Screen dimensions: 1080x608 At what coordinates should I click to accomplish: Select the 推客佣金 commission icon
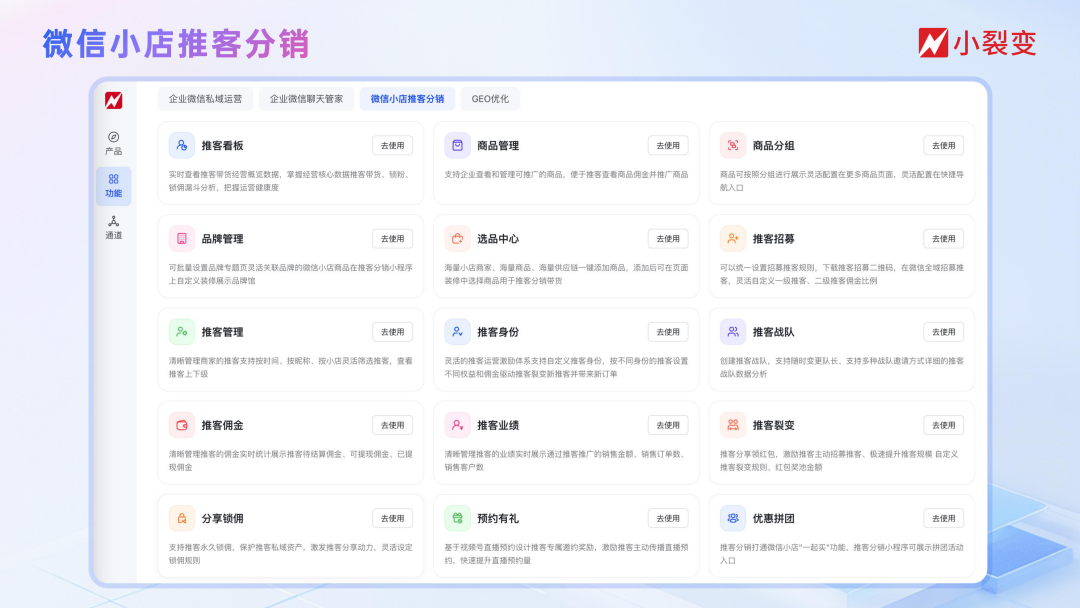183,425
